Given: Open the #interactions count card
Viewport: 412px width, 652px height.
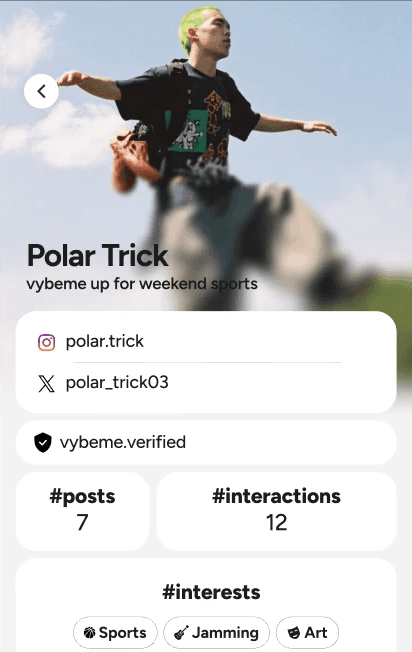Looking at the screenshot, I should [276, 511].
